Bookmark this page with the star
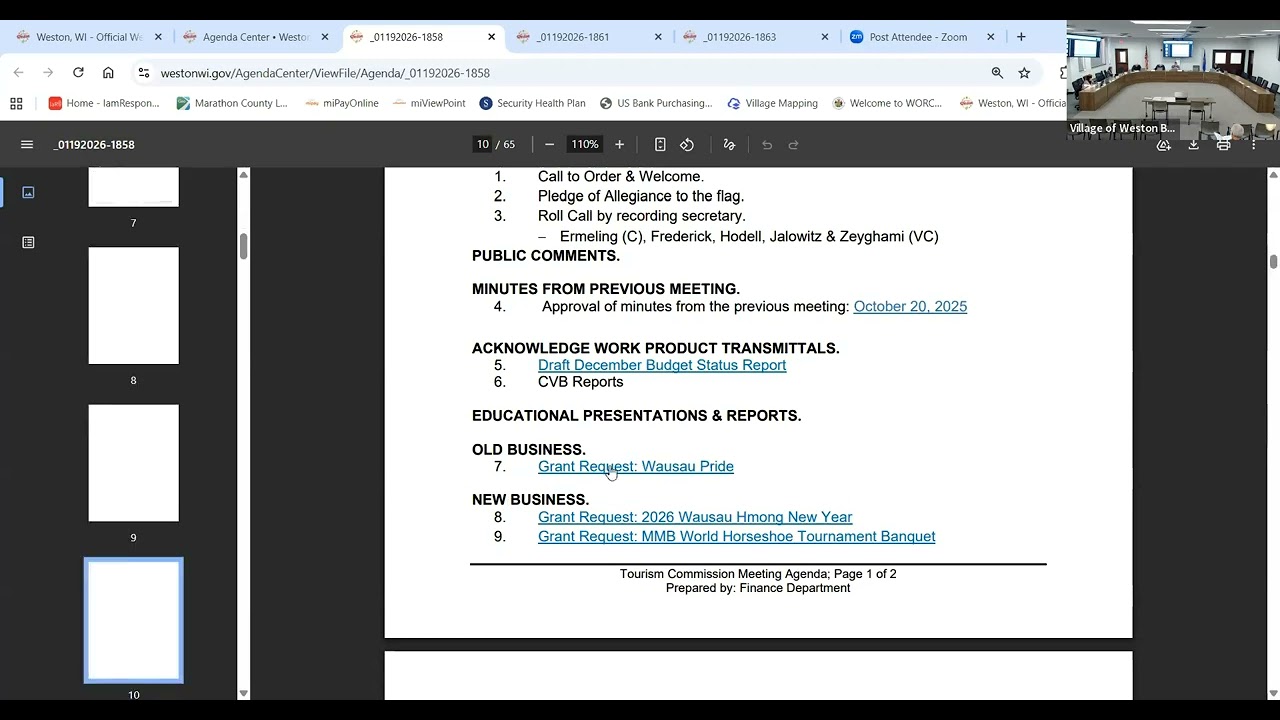 [1024, 73]
